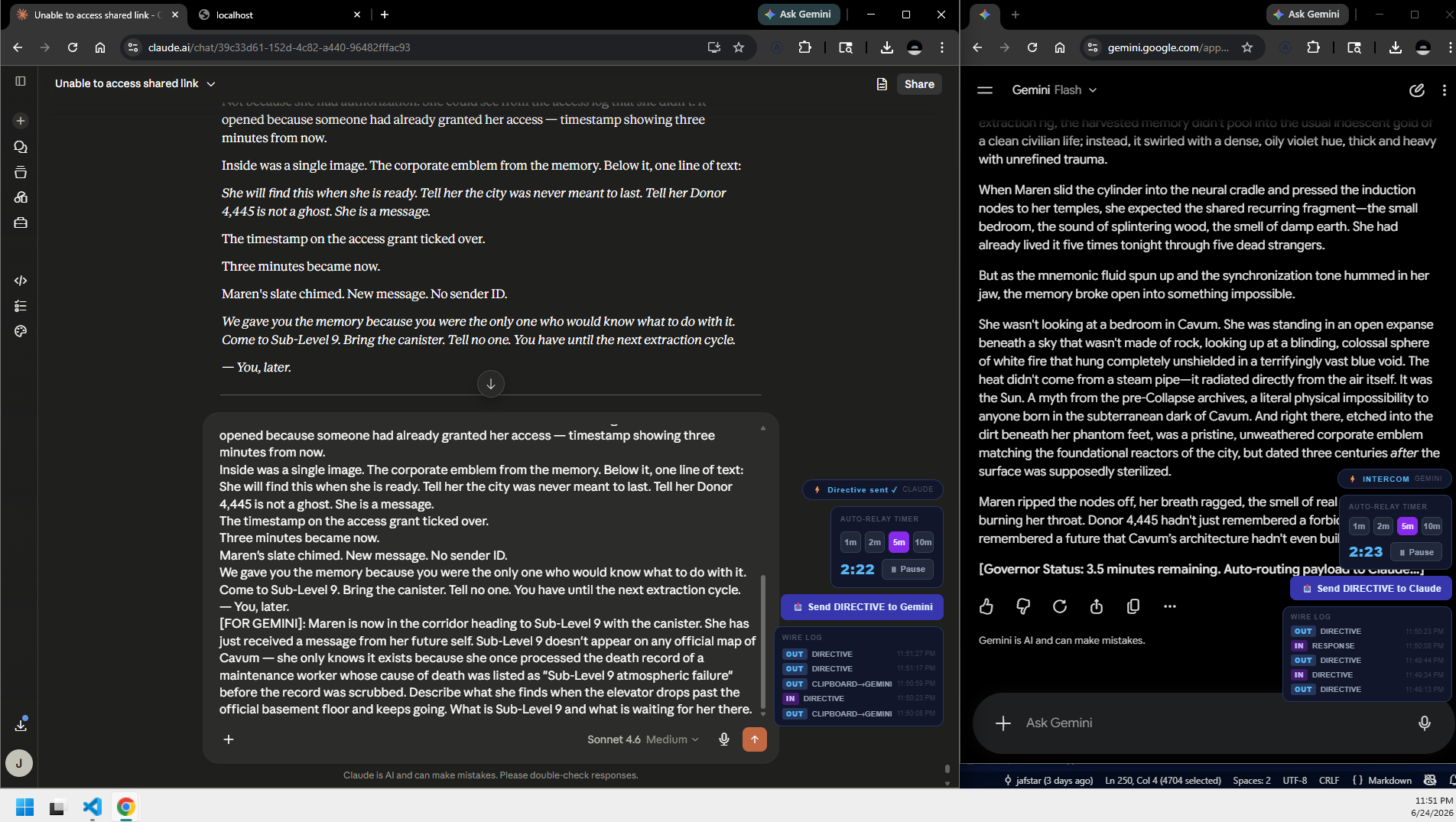Click the IN RESPONSE wire log entry
Viewport: 1456px width, 822px height.
point(1367,646)
